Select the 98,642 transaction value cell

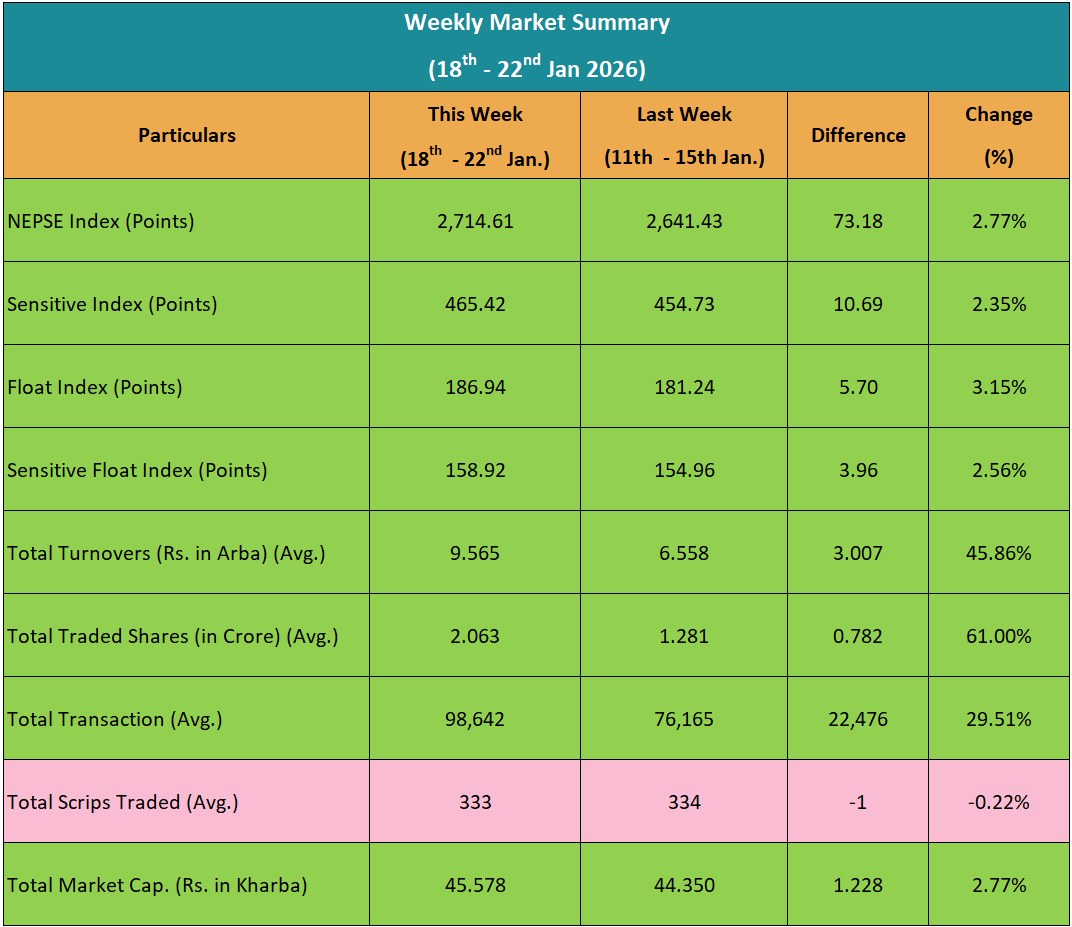[475, 719]
